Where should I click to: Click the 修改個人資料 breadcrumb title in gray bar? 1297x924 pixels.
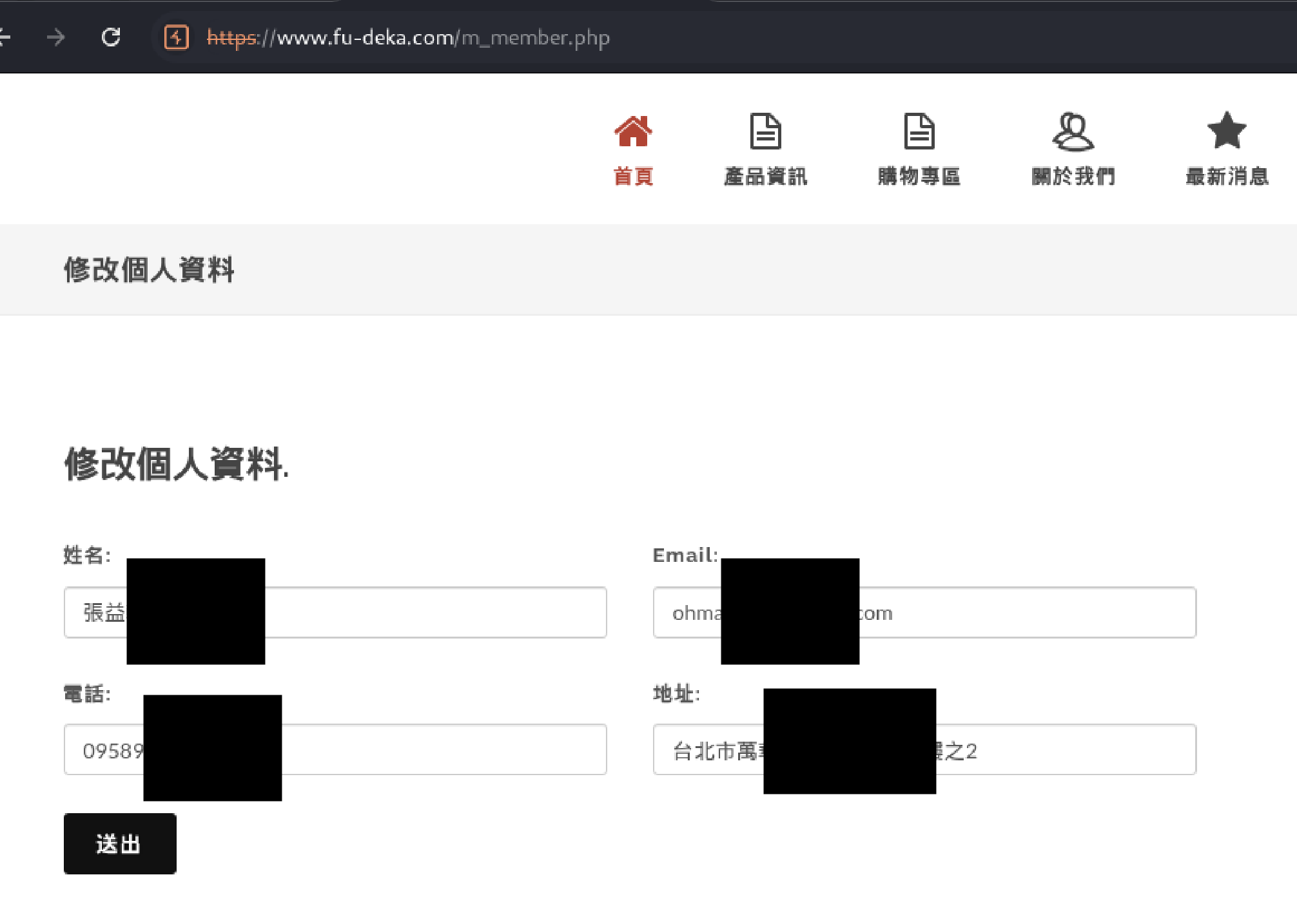click(x=149, y=269)
